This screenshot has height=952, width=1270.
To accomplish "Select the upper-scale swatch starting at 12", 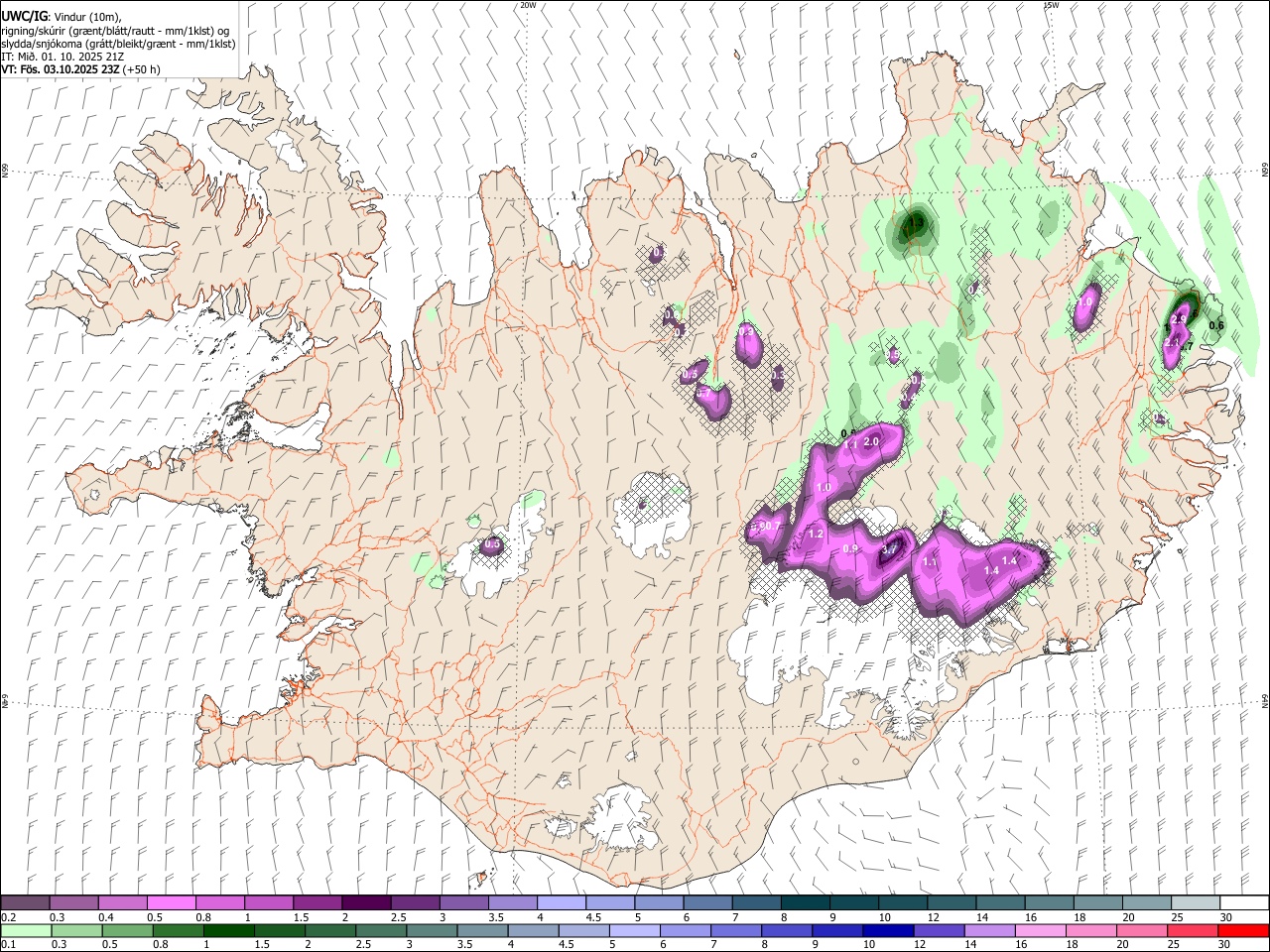I will coord(952,903).
